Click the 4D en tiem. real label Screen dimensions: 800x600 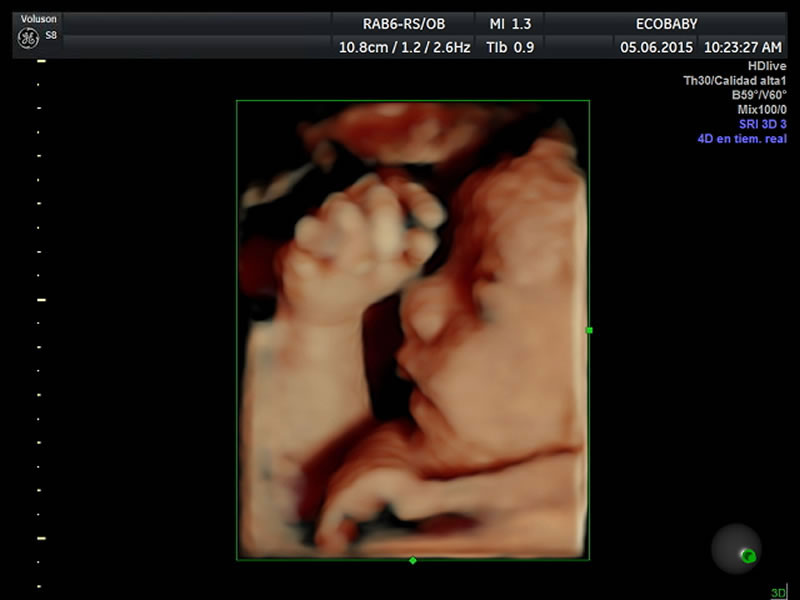(742, 139)
